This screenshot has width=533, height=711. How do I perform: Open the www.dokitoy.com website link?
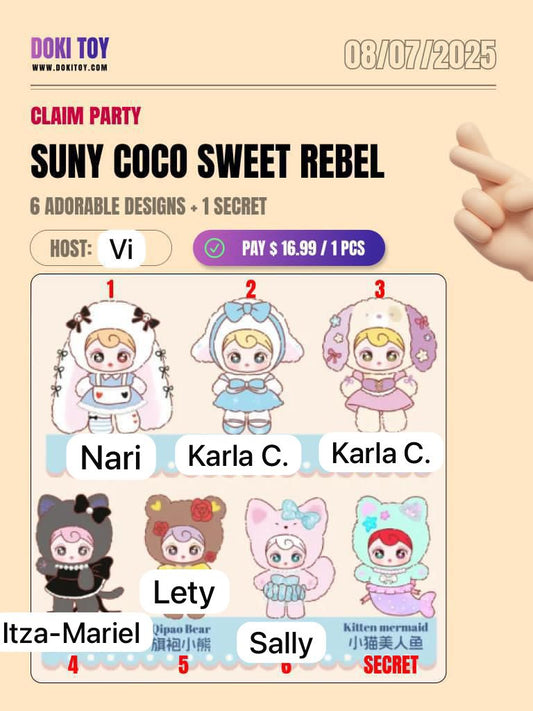(x=70, y=68)
